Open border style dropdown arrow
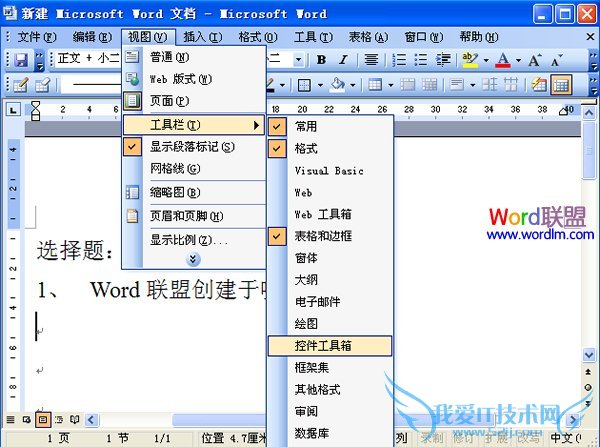 click(282, 85)
